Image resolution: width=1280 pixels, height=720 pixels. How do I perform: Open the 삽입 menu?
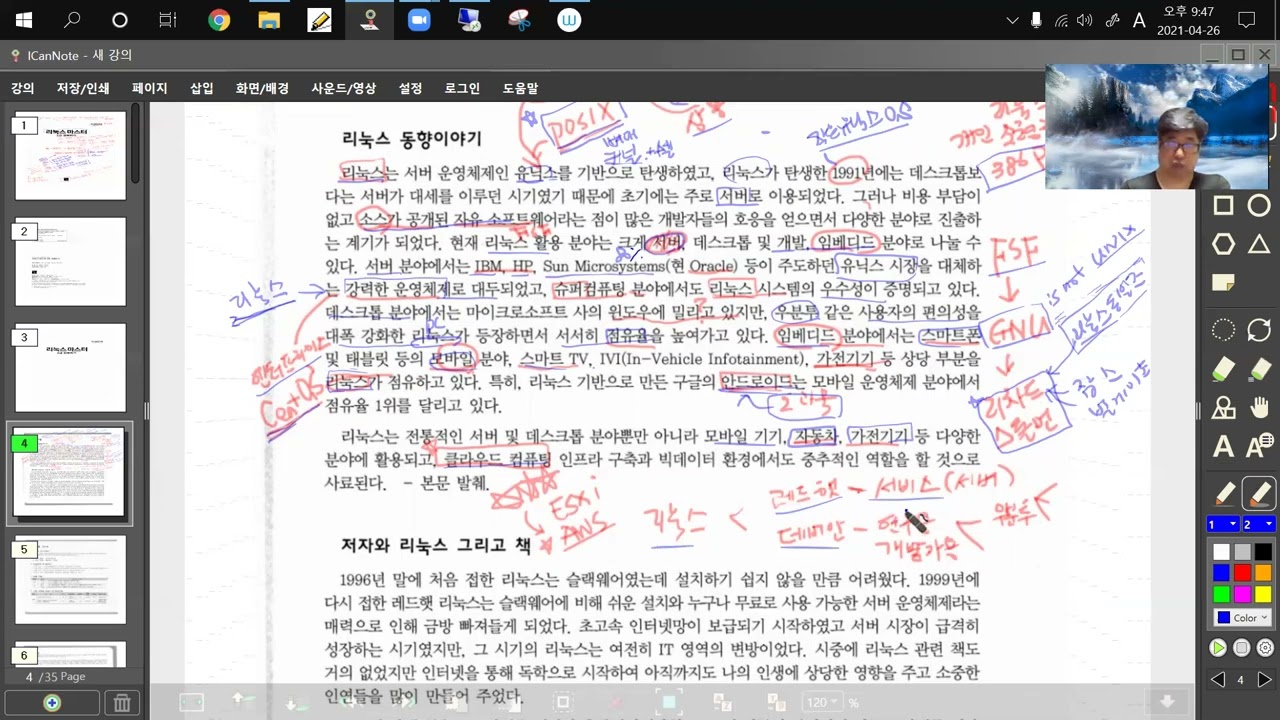(x=202, y=88)
